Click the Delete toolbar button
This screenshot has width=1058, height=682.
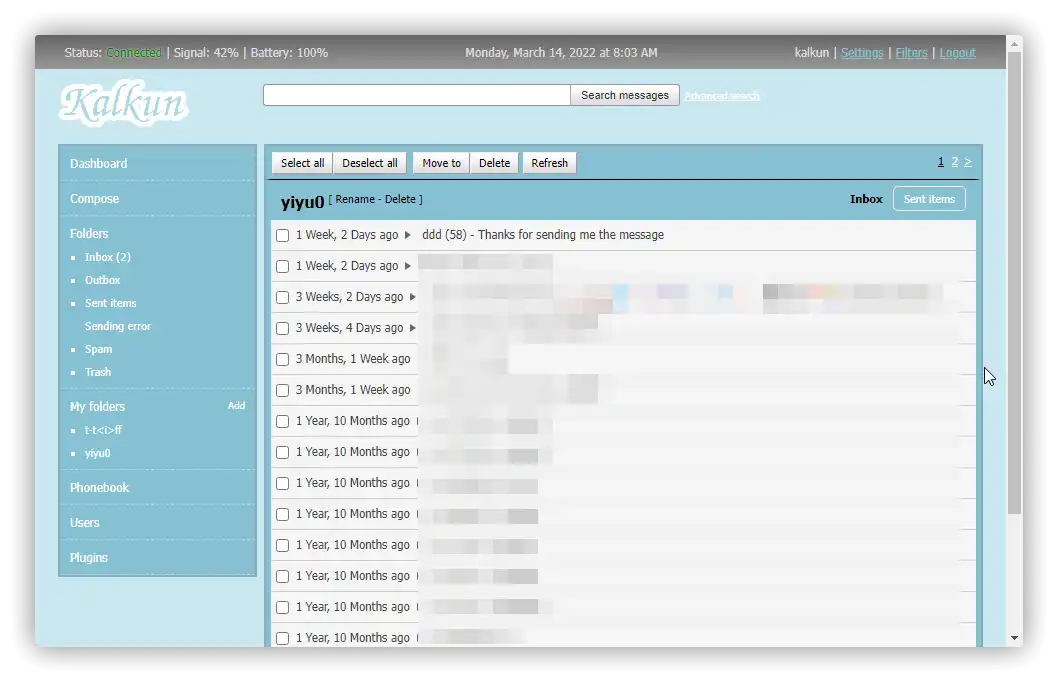495,163
